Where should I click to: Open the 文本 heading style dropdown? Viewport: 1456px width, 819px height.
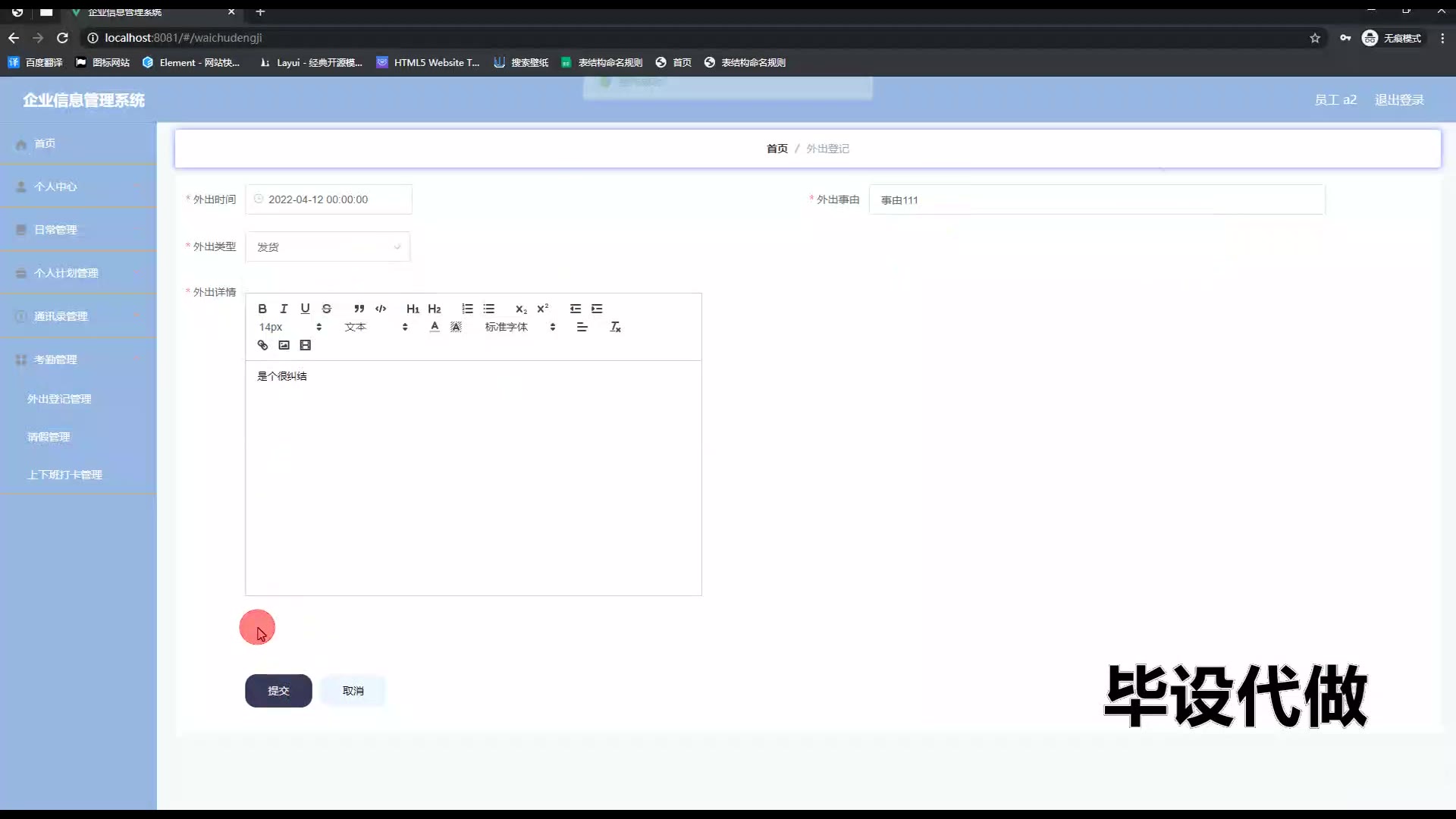click(376, 327)
